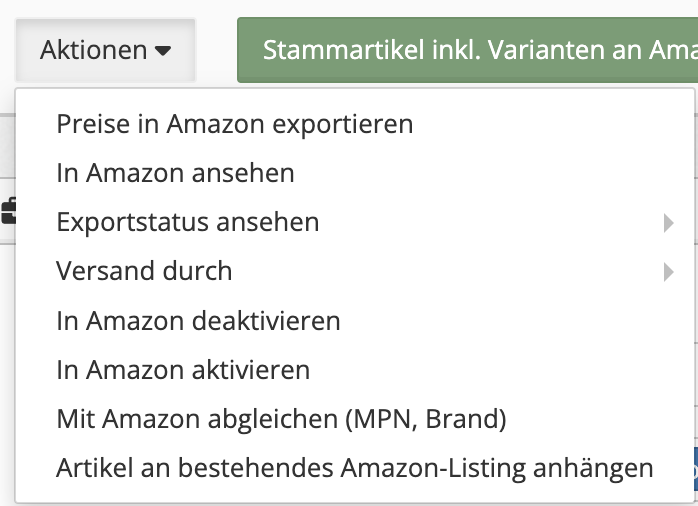Viewport: 698px width, 506px height.
Task: Expand the Exportstatus ansehen submenu arrow
Action: click(668, 223)
